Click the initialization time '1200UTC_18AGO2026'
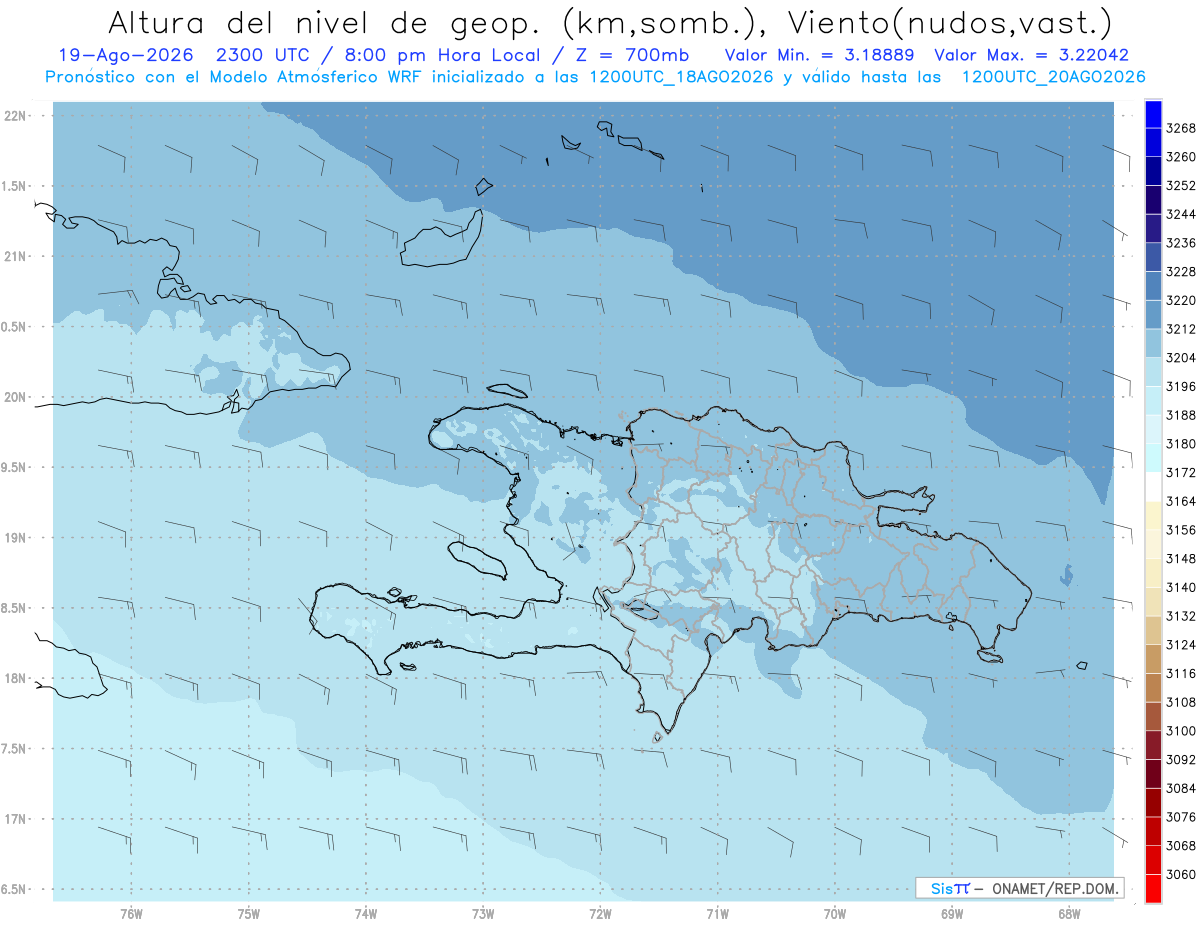Viewport: 1200px width, 927px height. 679,77
